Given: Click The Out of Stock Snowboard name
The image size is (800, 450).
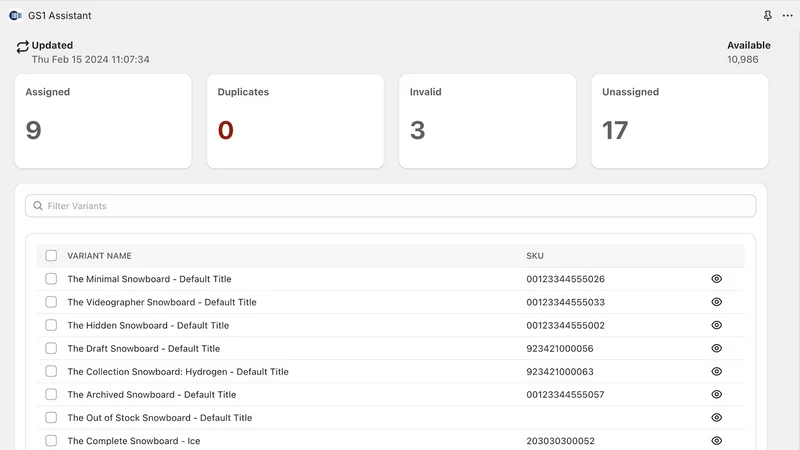Looking at the screenshot, I should tap(160, 417).
